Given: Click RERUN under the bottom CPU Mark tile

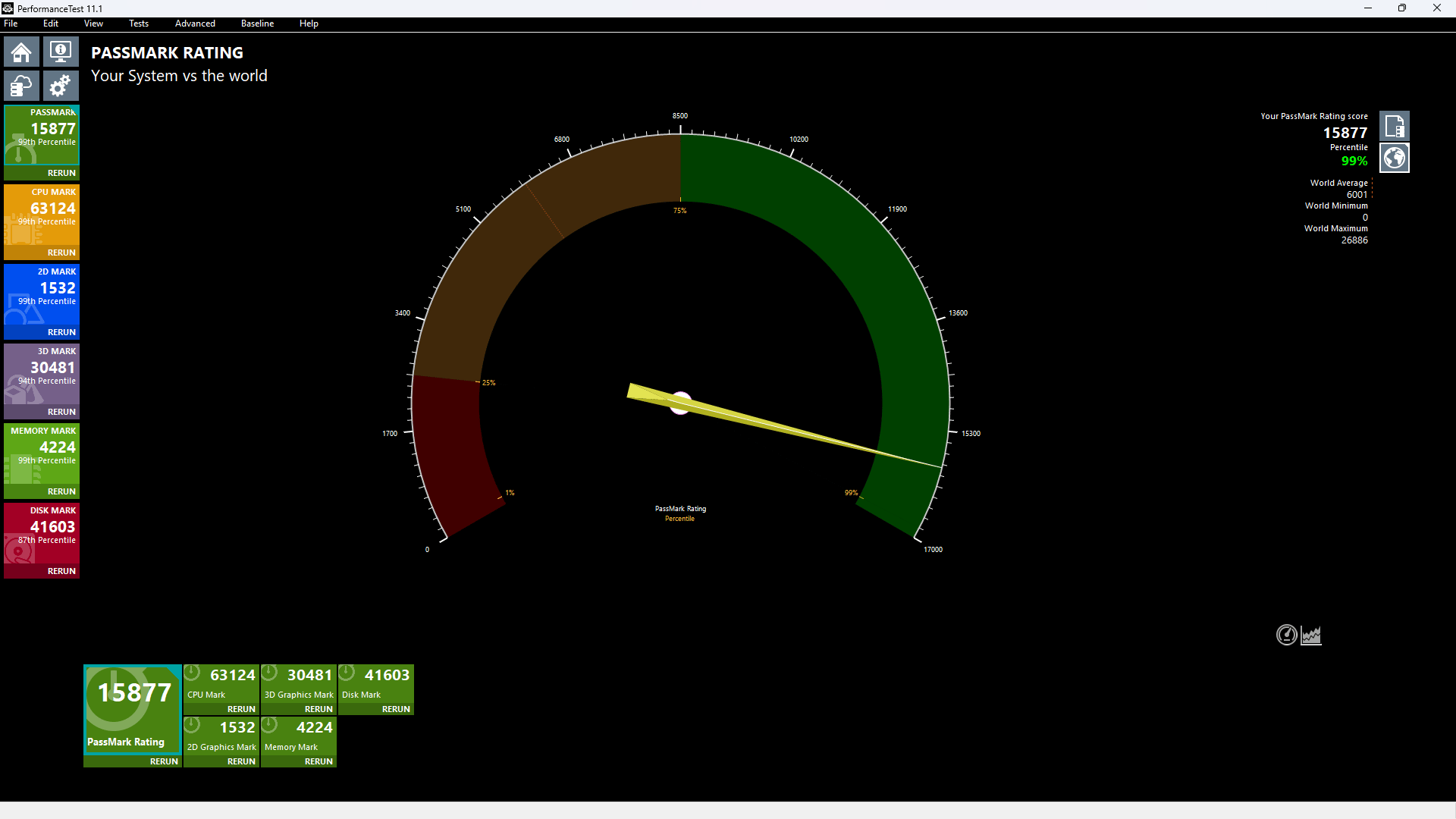Looking at the screenshot, I should pos(241,709).
